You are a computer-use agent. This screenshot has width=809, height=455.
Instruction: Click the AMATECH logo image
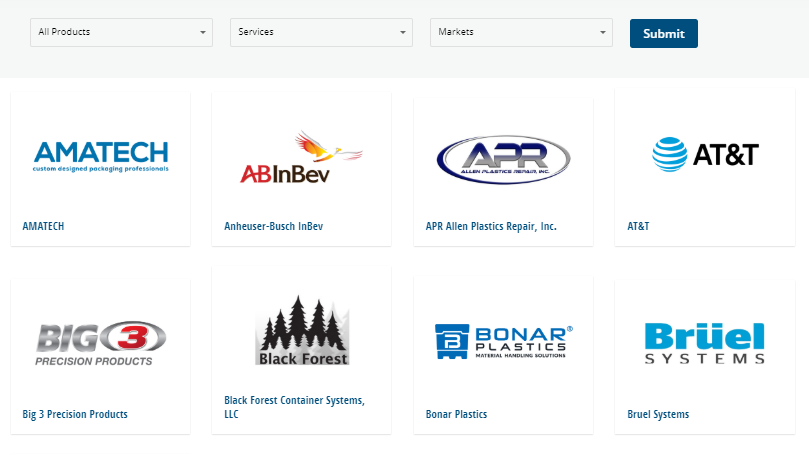(x=101, y=156)
